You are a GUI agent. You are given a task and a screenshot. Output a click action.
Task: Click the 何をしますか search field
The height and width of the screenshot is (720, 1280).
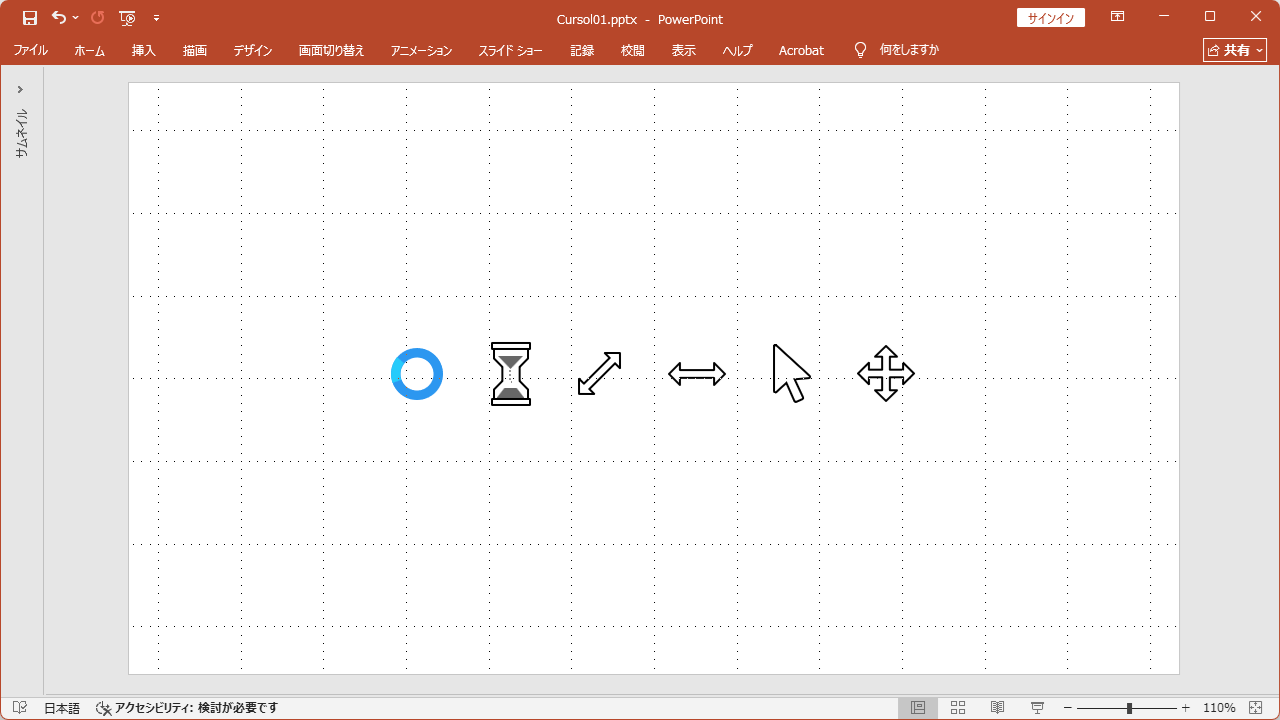click(x=908, y=50)
